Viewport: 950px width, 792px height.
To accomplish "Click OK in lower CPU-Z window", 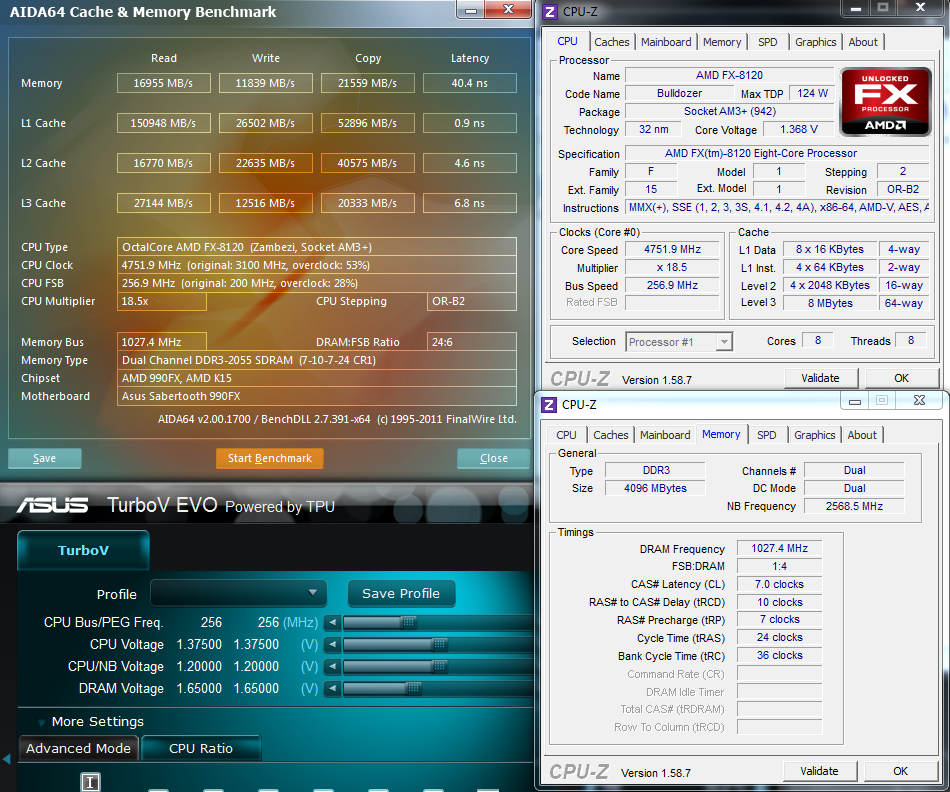I will pyautogui.click(x=900, y=771).
